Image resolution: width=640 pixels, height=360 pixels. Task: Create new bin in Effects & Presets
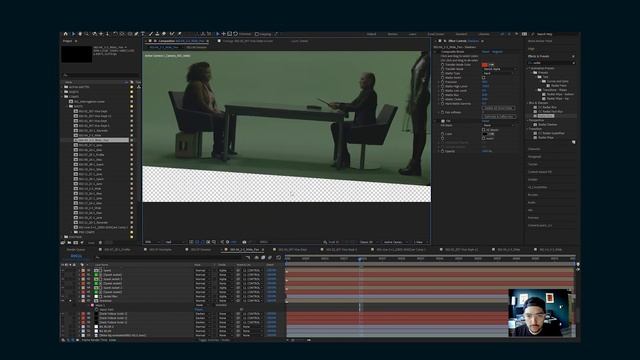[573, 142]
